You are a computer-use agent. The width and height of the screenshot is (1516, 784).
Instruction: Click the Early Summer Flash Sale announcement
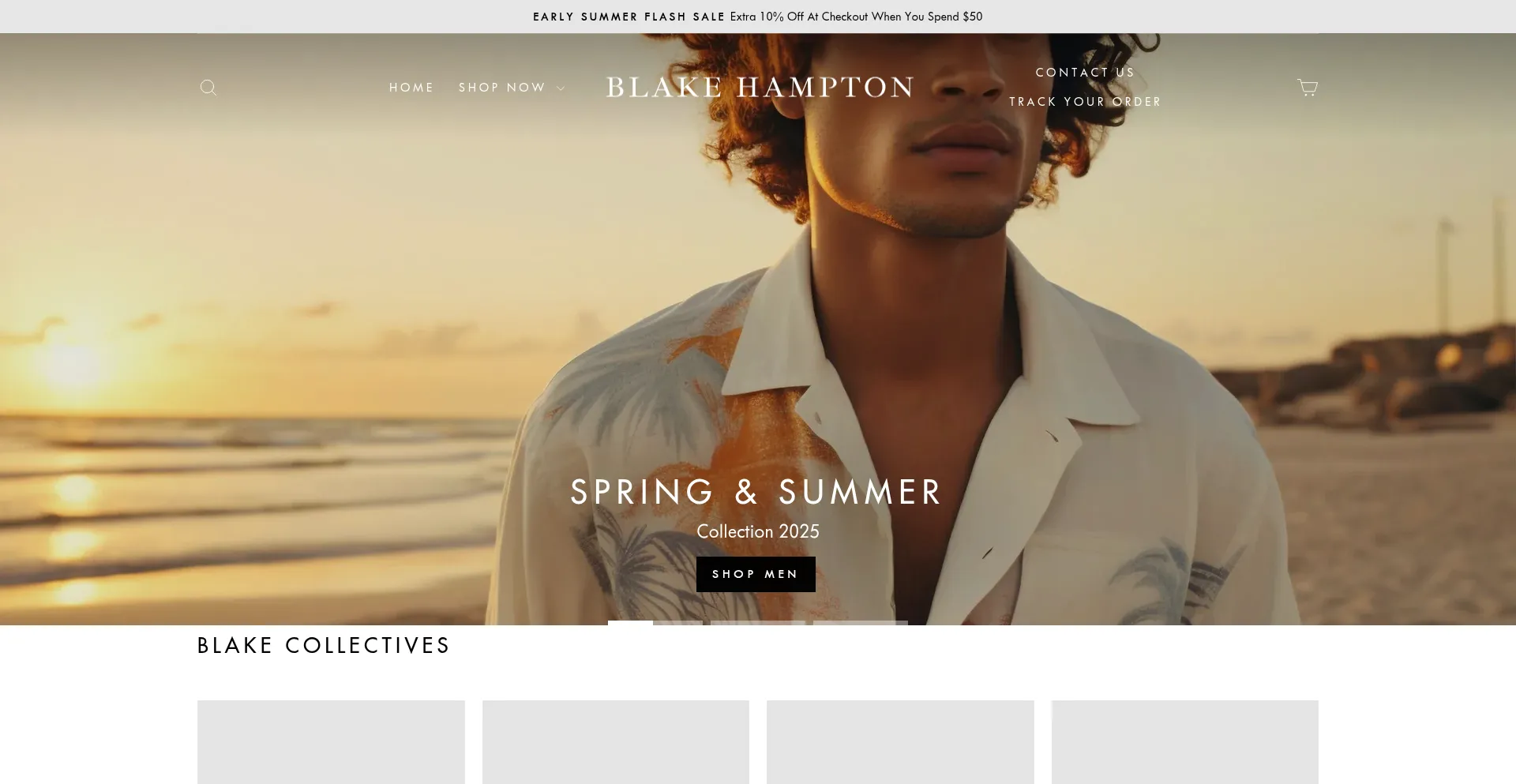click(x=758, y=17)
